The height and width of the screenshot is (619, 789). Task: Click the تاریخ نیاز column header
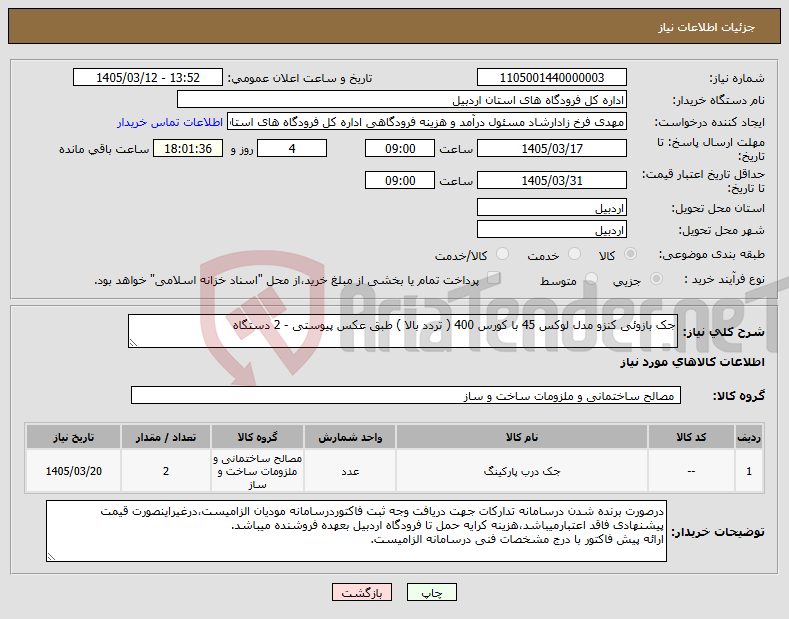click(x=73, y=437)
